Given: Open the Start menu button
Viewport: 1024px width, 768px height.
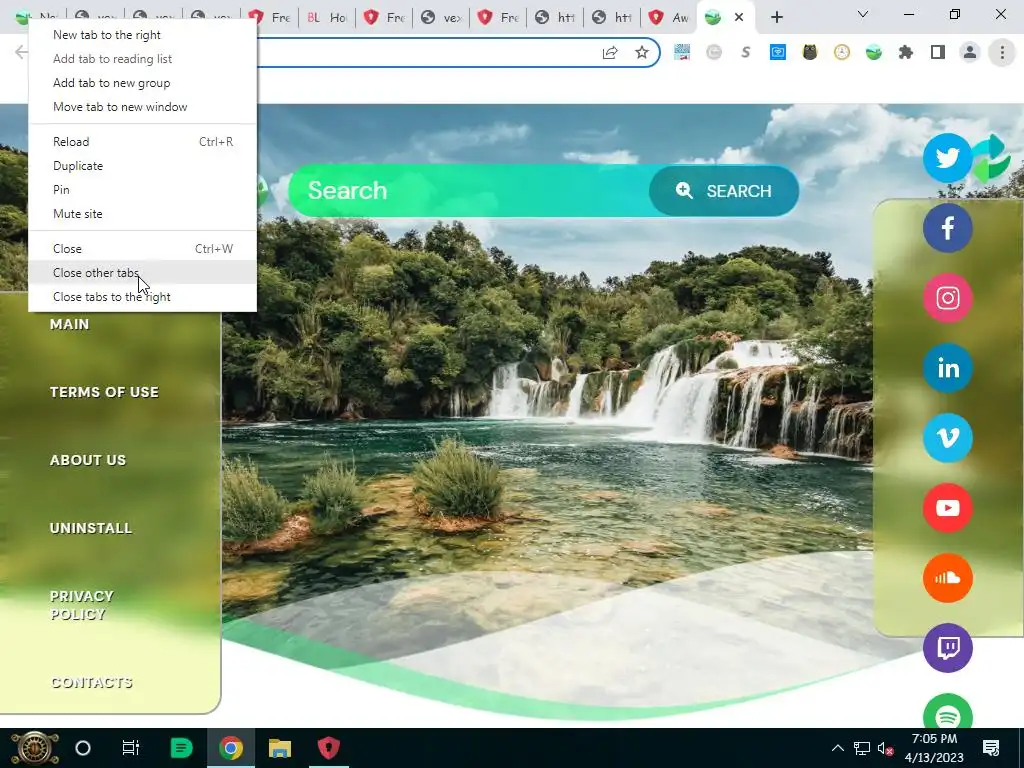Looking at the screenshot, I should 34,748.
